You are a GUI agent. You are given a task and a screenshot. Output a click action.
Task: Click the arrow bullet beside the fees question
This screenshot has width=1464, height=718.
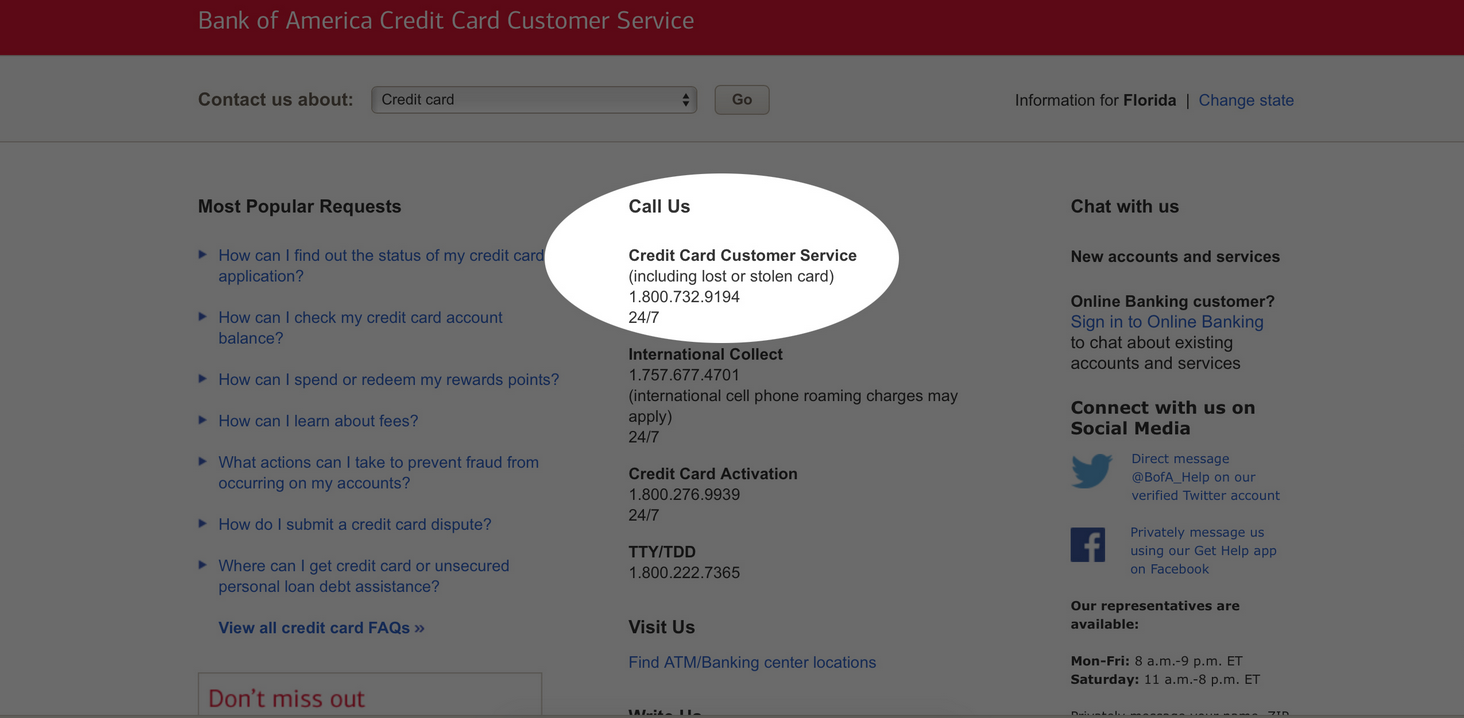point(203,420)
